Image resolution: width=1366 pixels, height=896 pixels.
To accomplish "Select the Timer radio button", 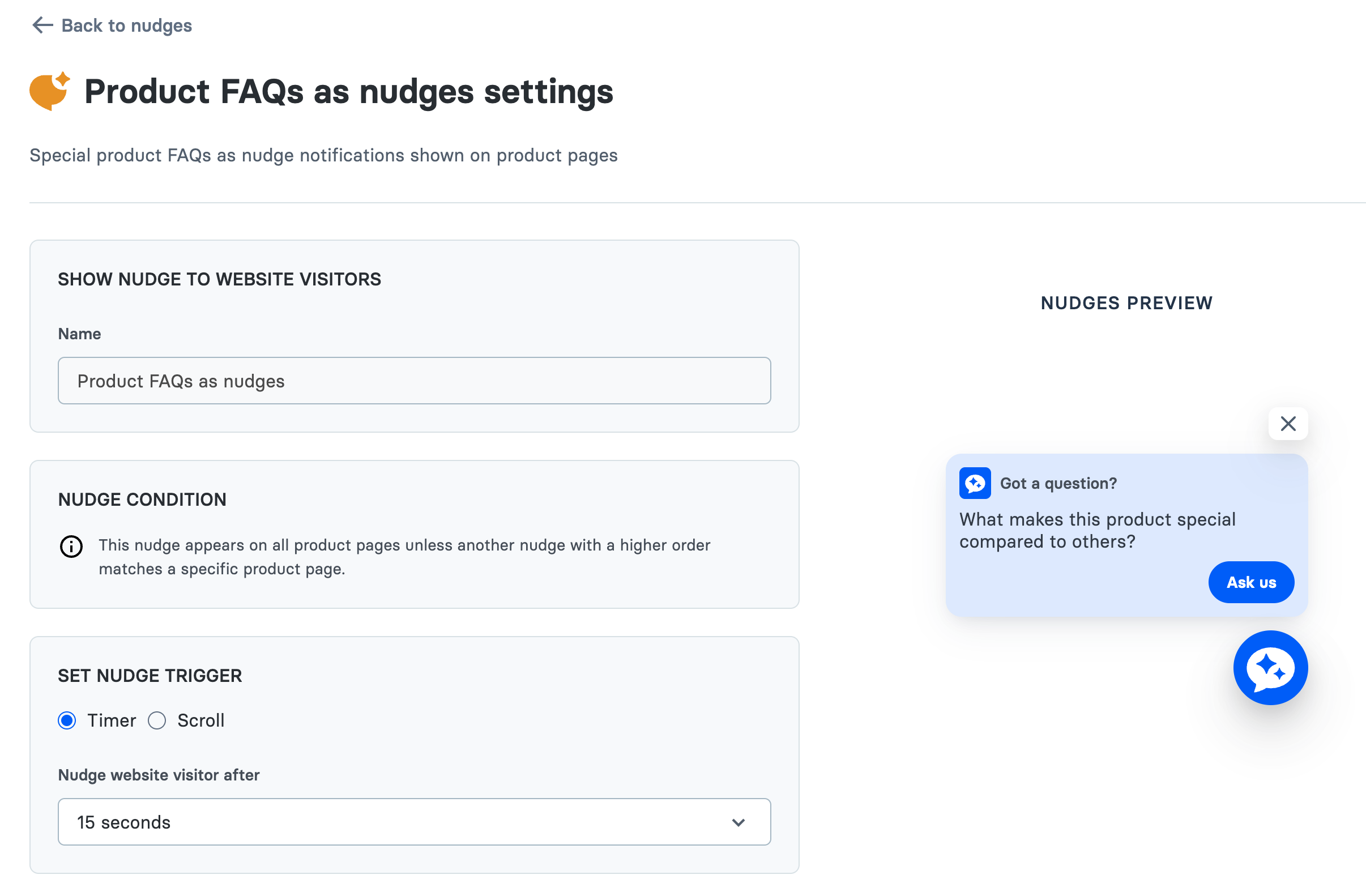I will coord(67,720).
